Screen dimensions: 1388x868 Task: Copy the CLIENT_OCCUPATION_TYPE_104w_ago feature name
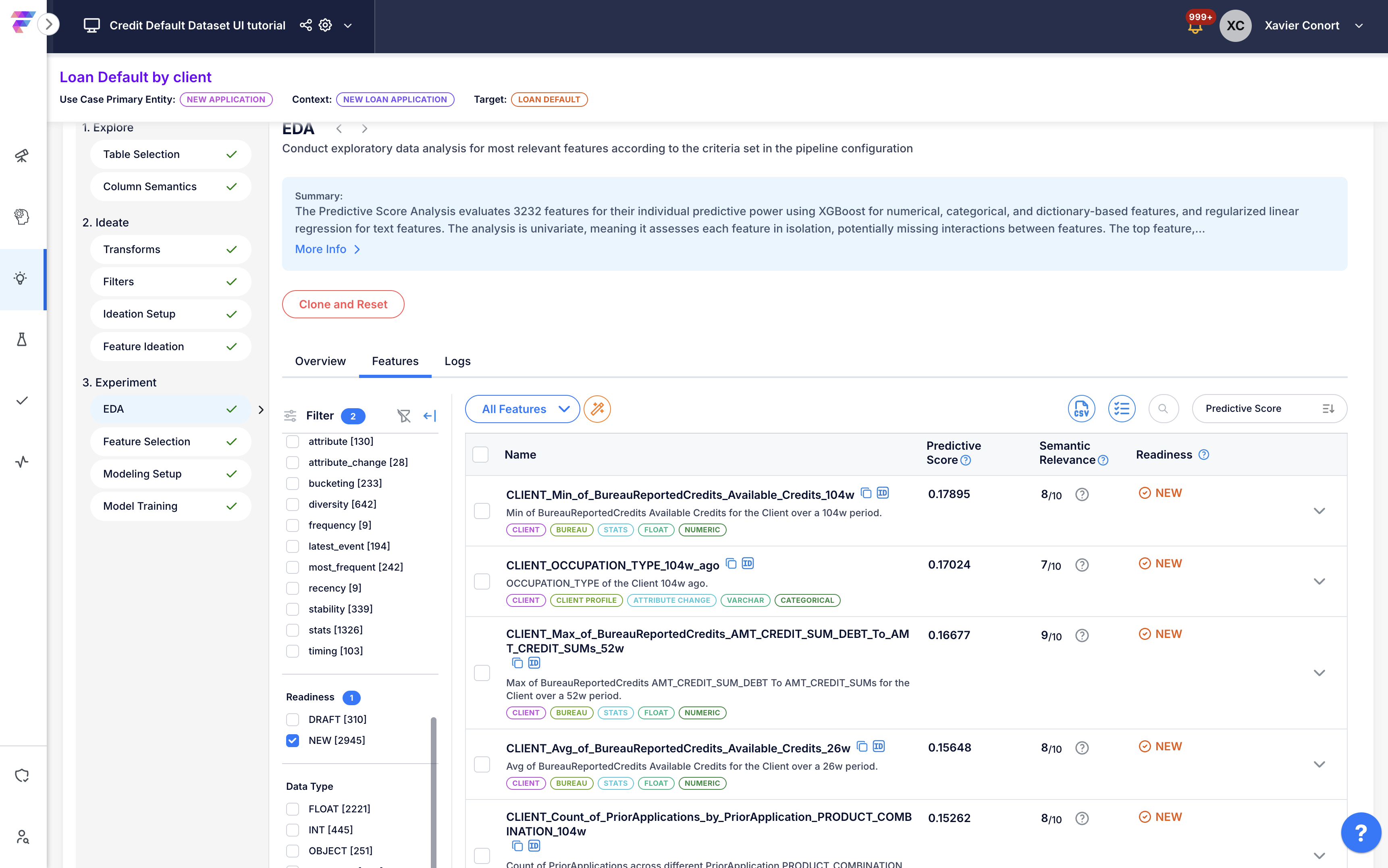731,564
